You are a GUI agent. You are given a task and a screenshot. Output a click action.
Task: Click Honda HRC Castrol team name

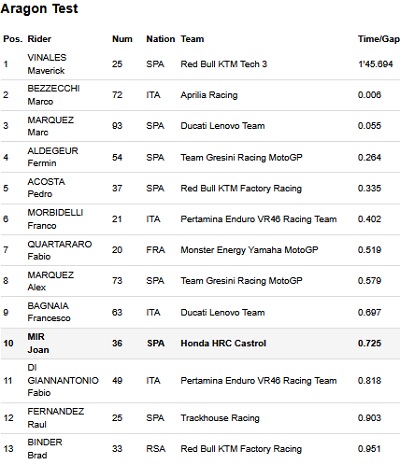223,343
